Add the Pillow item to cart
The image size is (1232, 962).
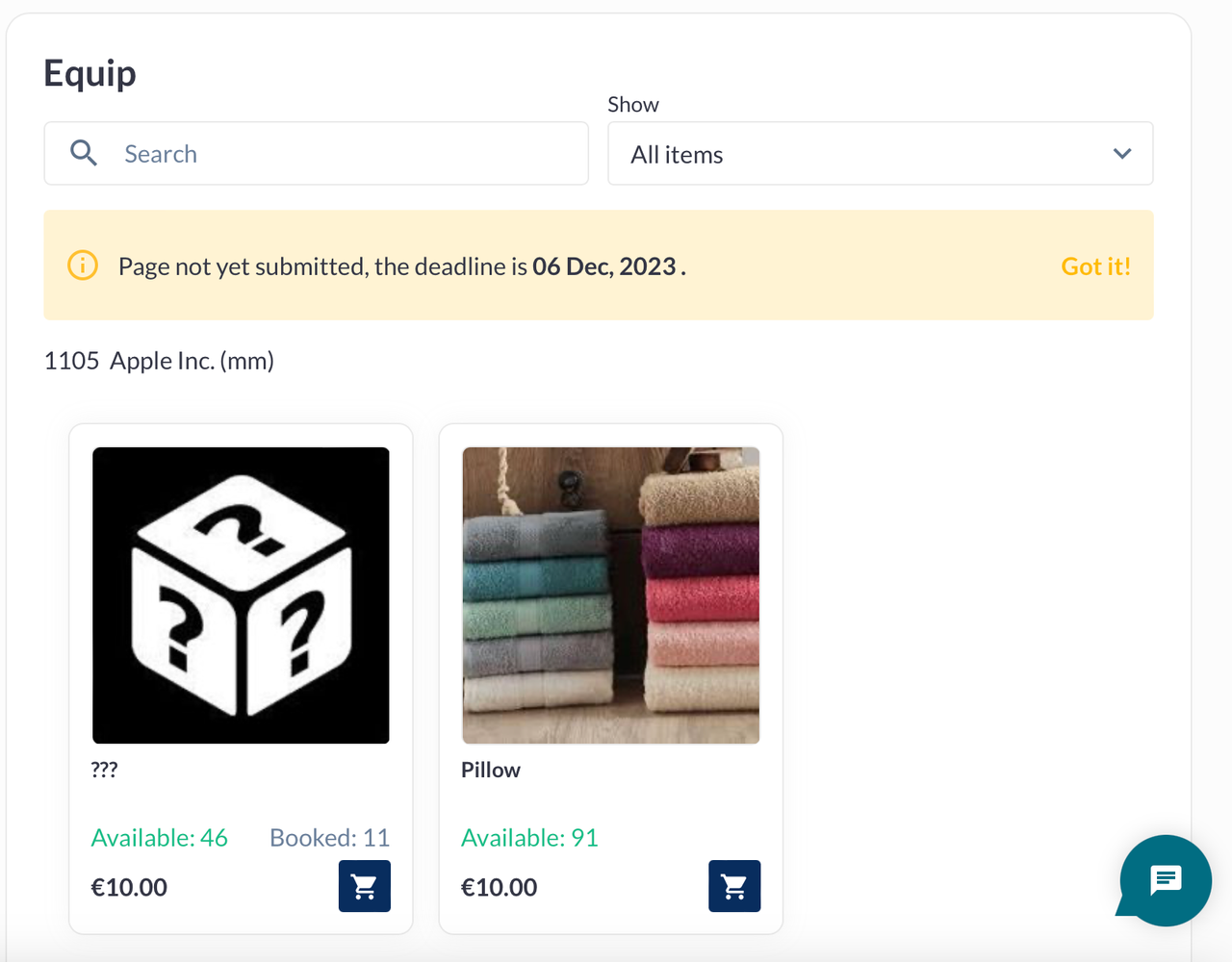tap(733, 886)
